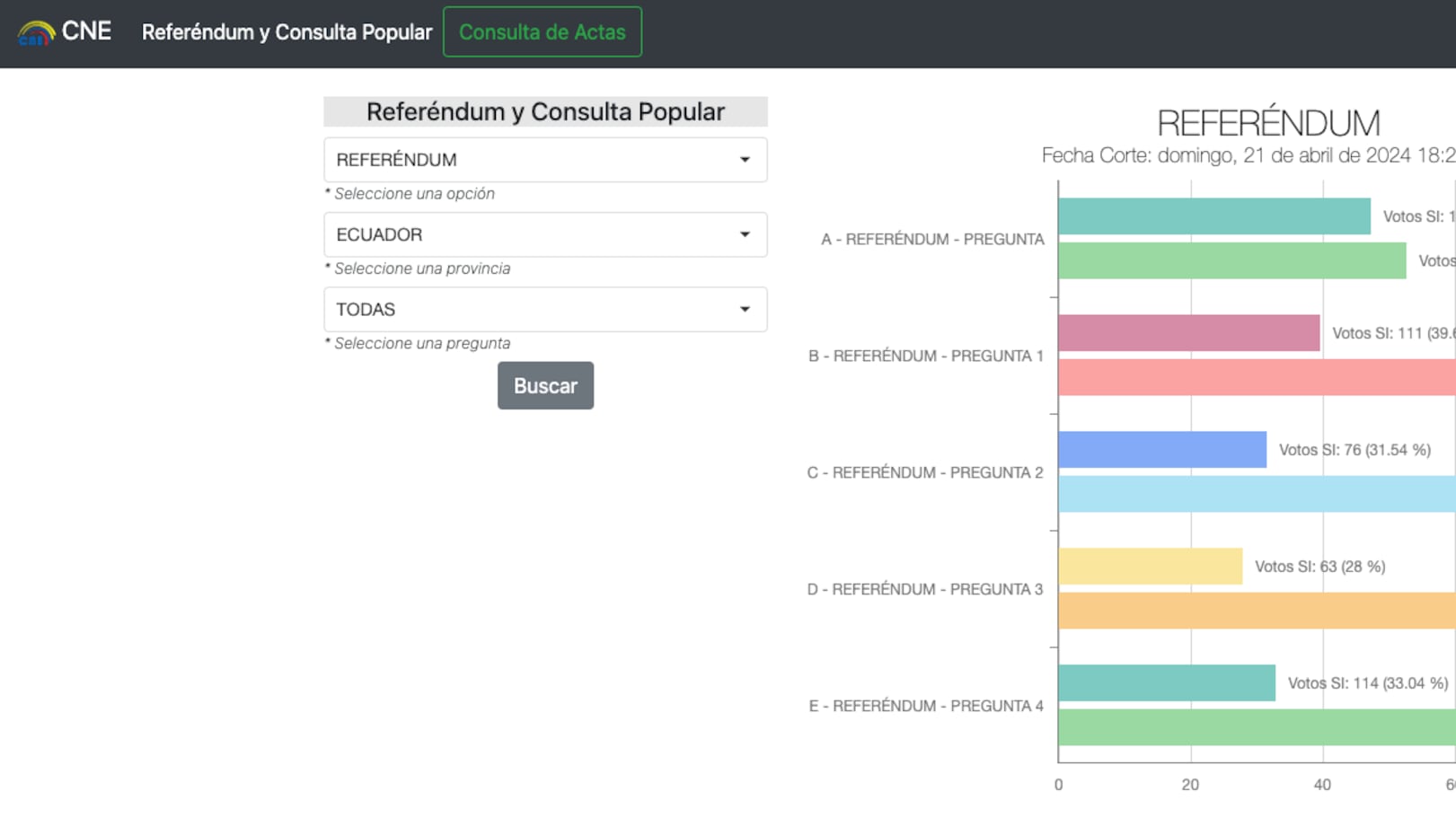Screen dimensions: 1456x818
Task: Expand the REFERÉNDUM option dropdown
Action: coord(545,160)
